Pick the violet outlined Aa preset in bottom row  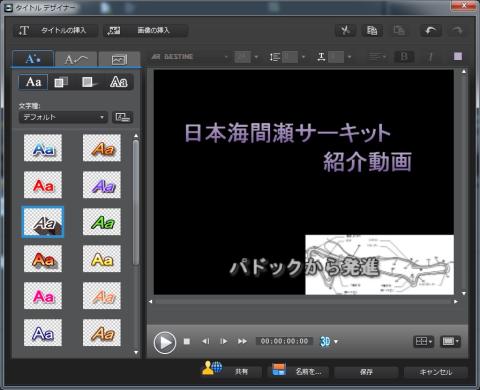click(43, 333)
